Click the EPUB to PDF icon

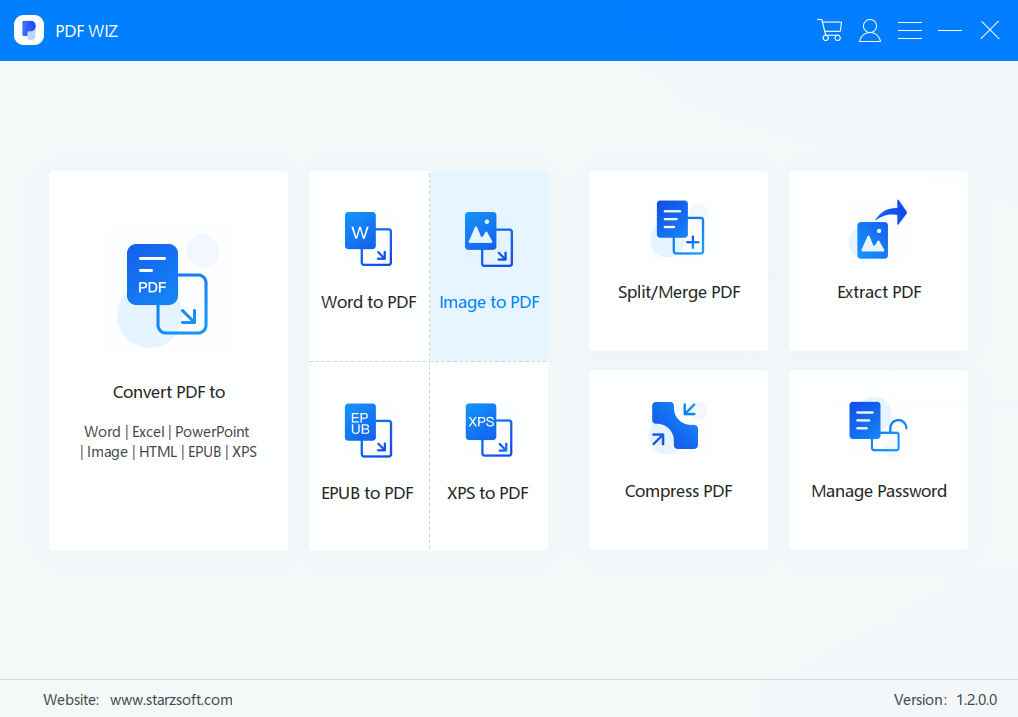tap(368, 430)
